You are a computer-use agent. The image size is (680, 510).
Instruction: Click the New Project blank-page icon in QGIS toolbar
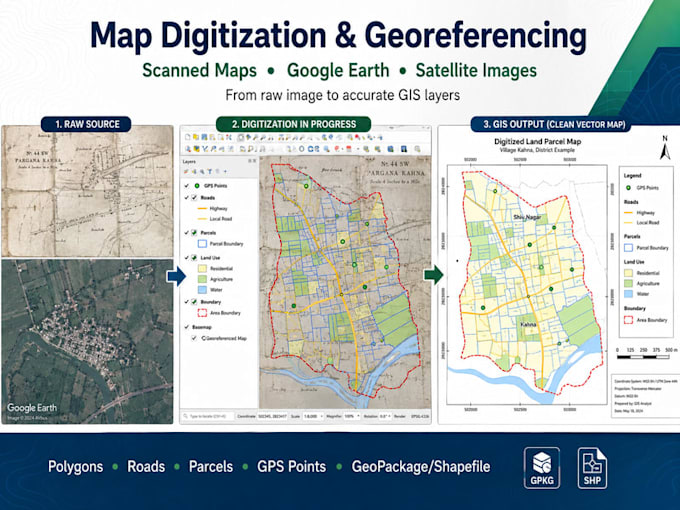(x=188, y=137)
